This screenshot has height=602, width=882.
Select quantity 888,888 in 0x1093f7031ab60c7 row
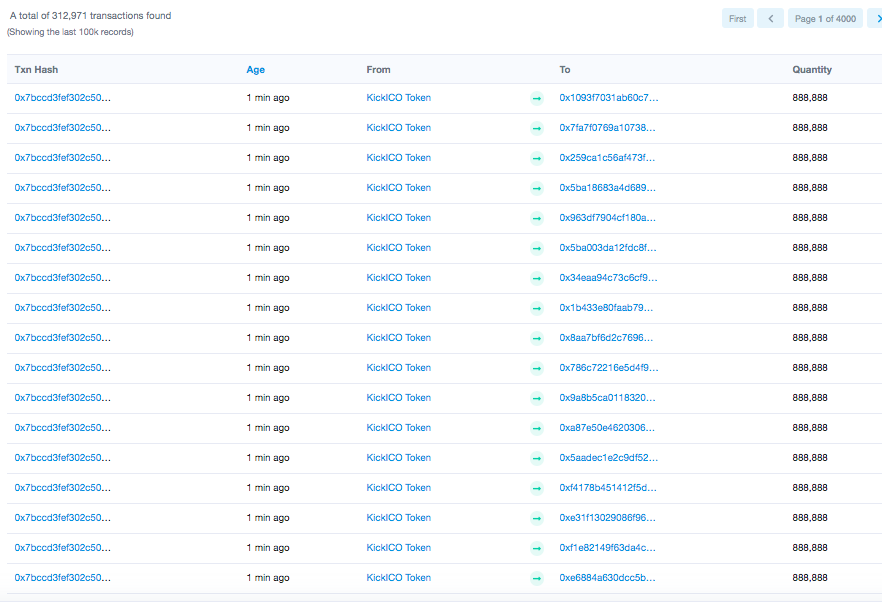(x=809, y=97)
